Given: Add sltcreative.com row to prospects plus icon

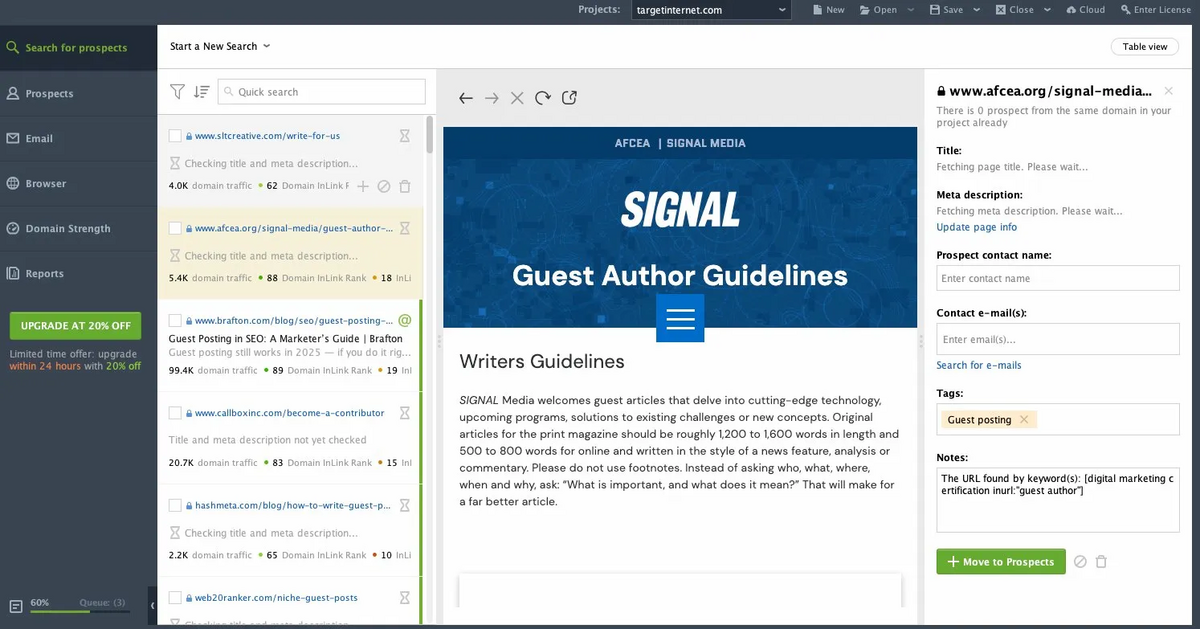Looking at the screenshot, I should click(363, 186).
